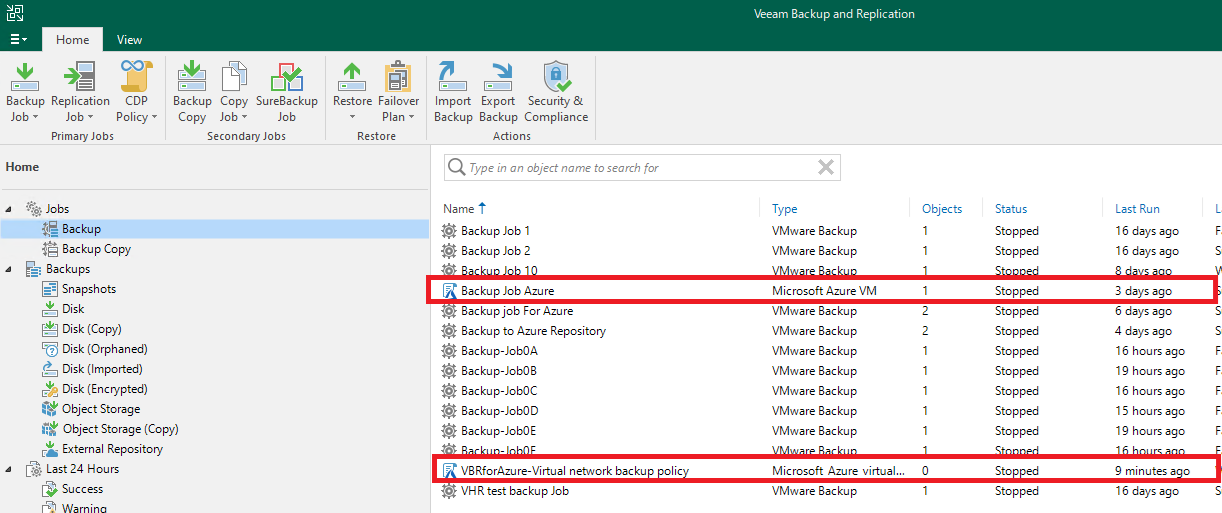The width and height of the screenshot is (1222, 513).
Task: Switch to the Home ribbon tab
Action: (x=72, y=40)
